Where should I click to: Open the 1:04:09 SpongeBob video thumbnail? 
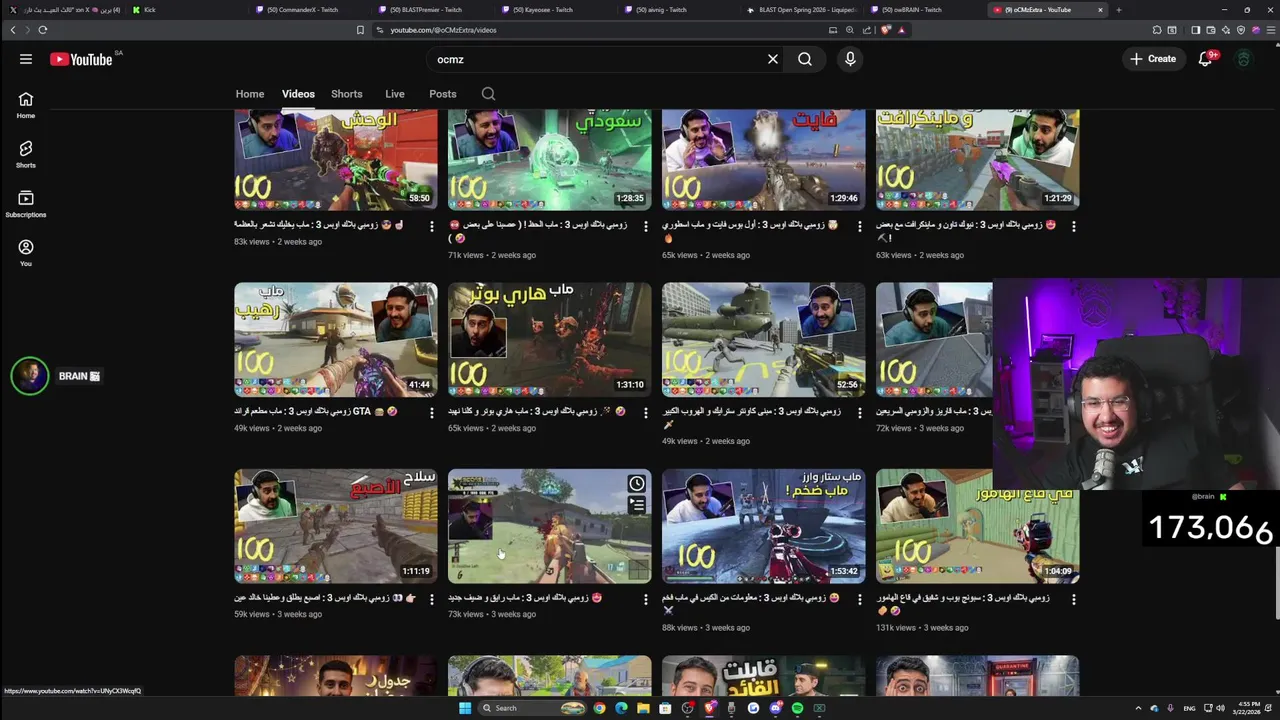coord(977,526)
